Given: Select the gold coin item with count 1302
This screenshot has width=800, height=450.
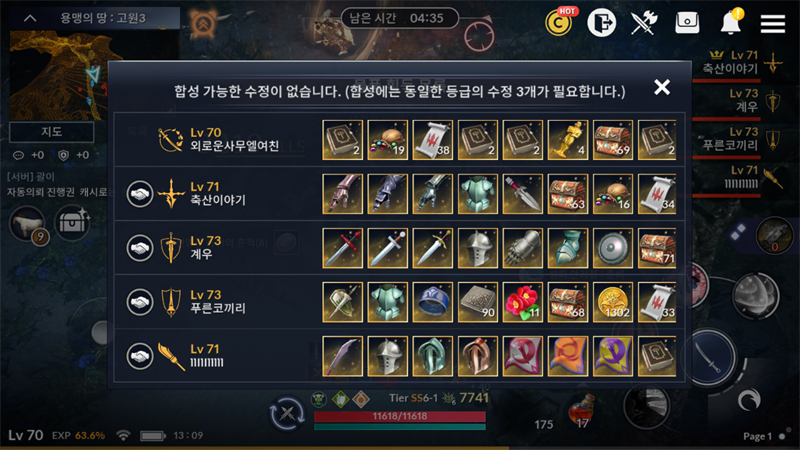Looking at the screenshot, I should 613,302.
